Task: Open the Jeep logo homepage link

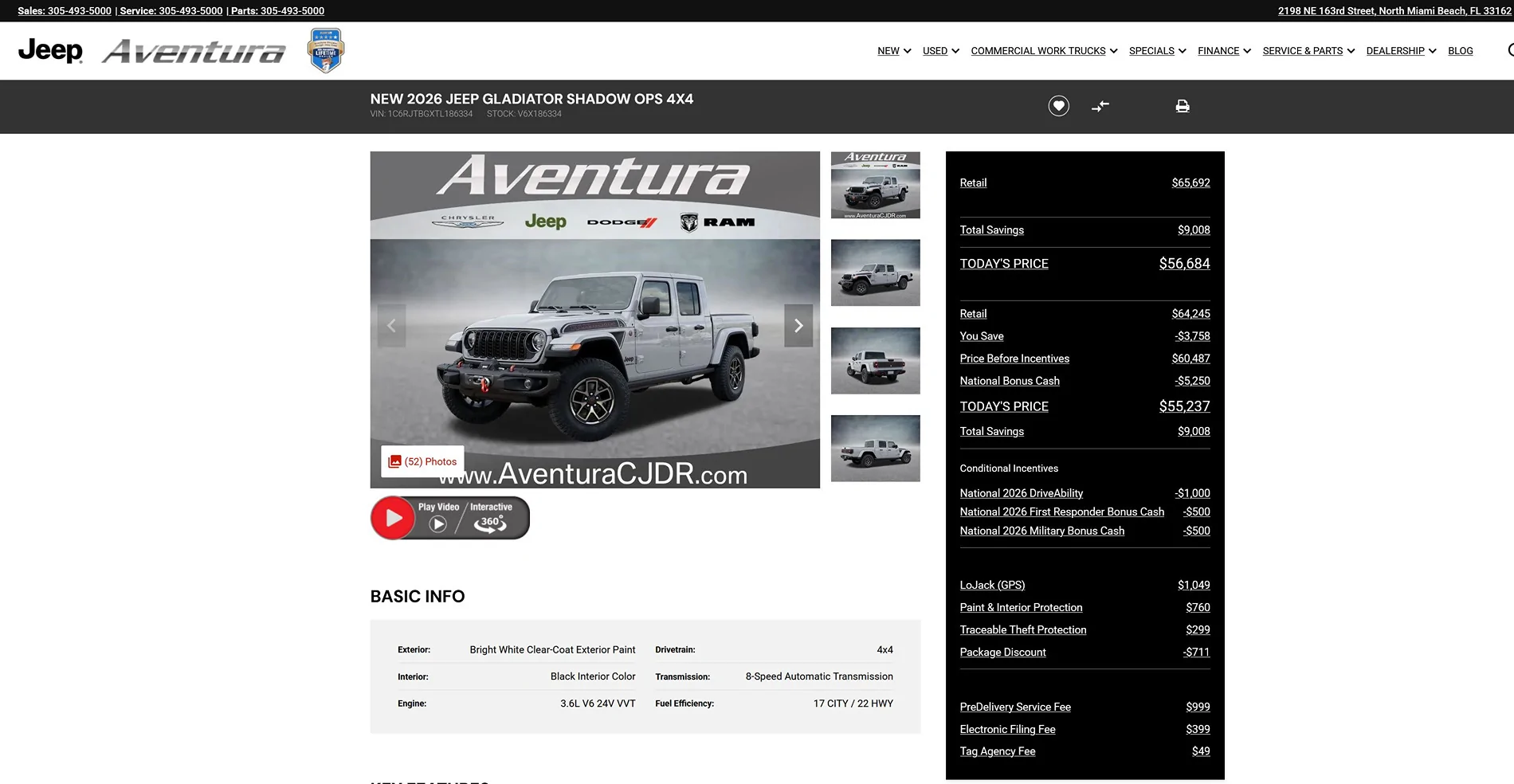Action: 50,51
